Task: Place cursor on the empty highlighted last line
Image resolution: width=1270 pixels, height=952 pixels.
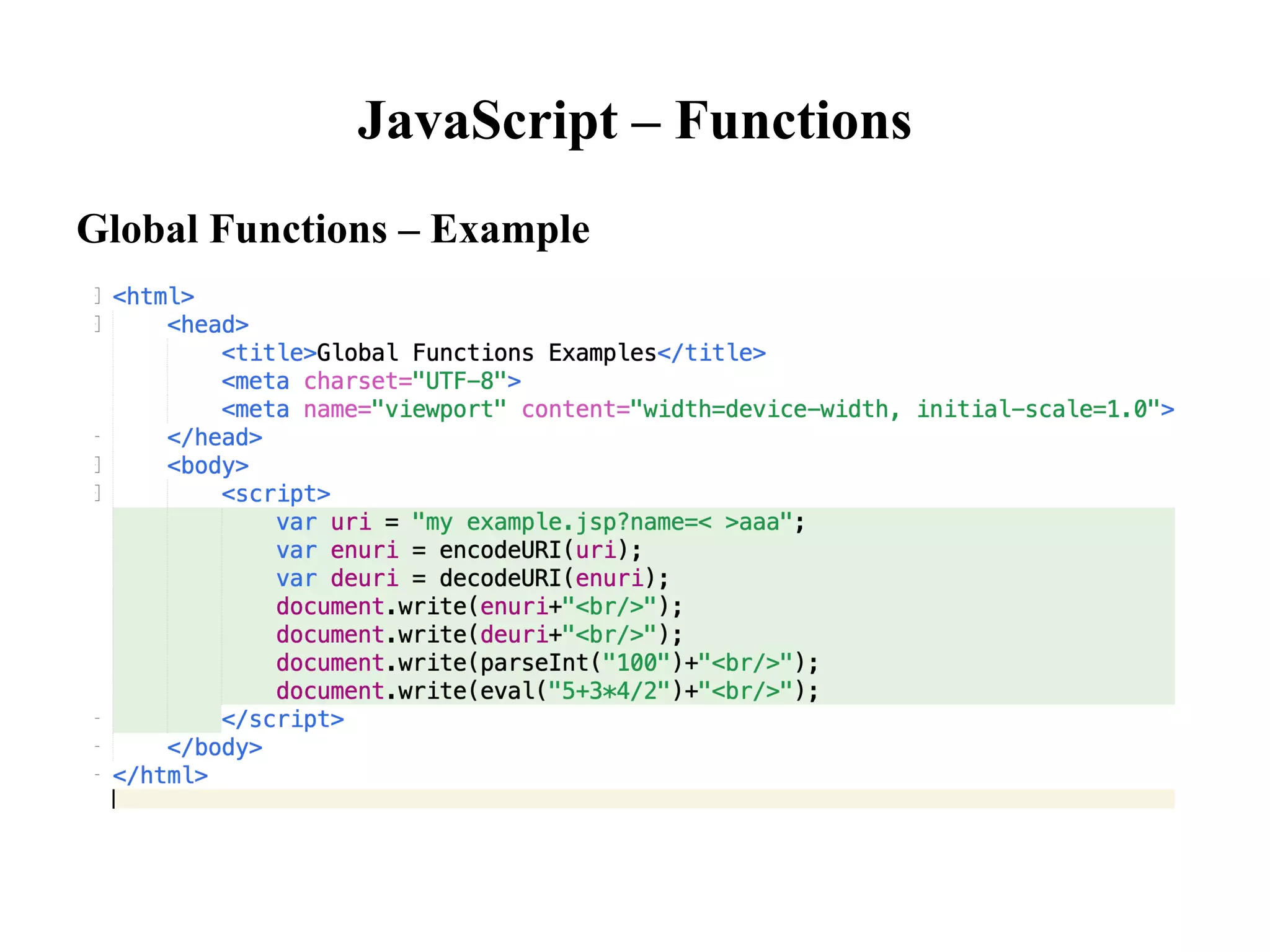Action: pos(644,799)
